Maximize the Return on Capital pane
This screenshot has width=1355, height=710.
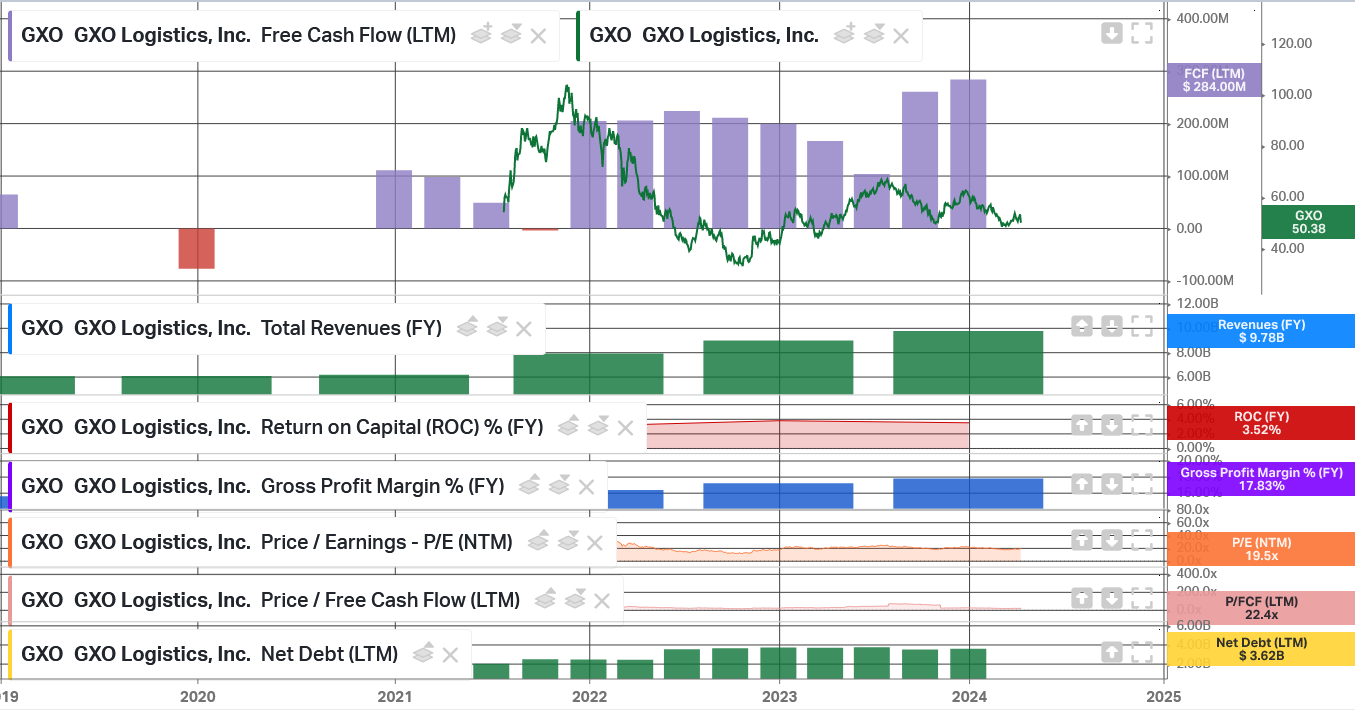(x=1142, y=426)
